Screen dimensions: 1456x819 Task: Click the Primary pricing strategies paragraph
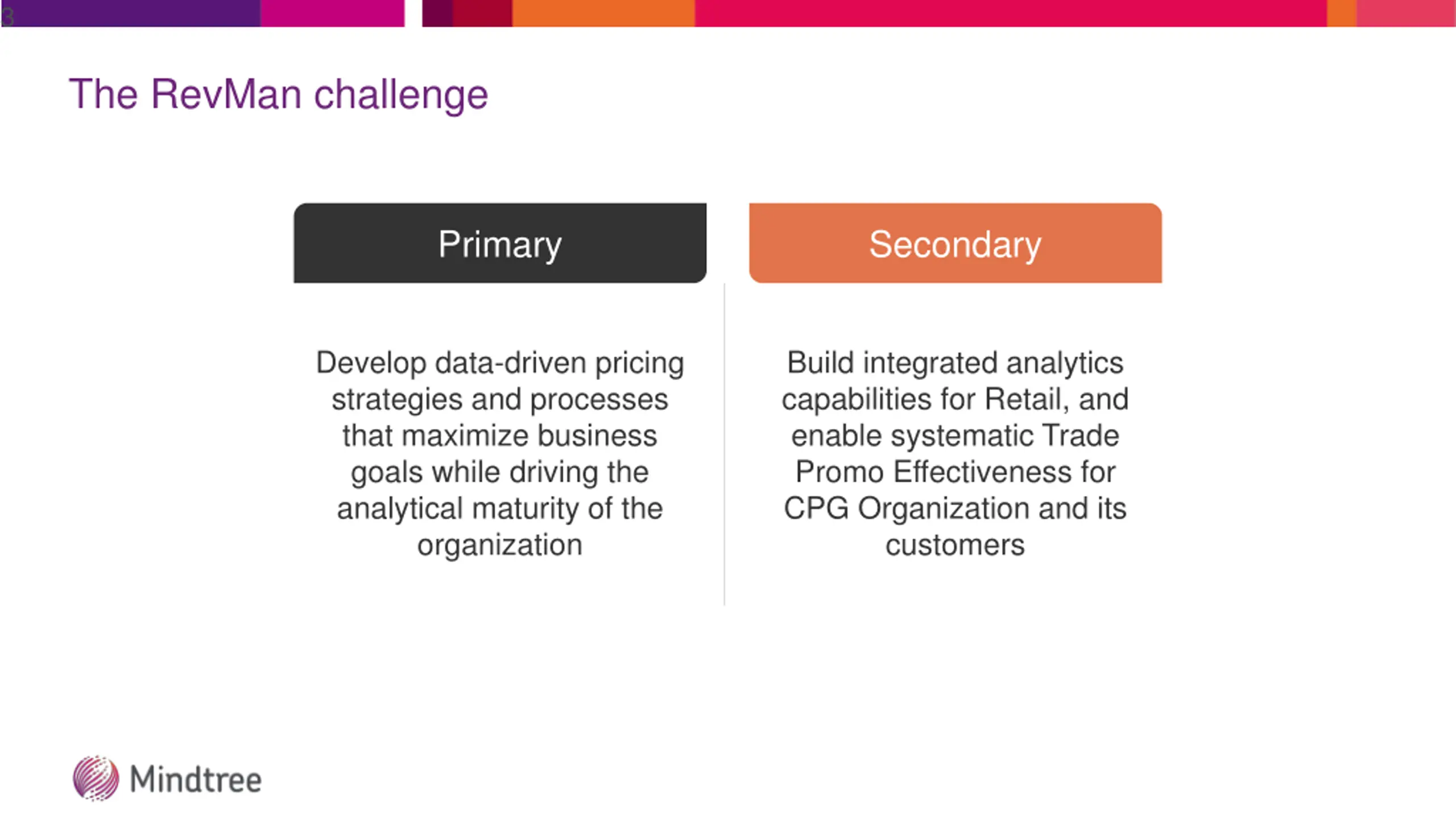coord(500,453)
